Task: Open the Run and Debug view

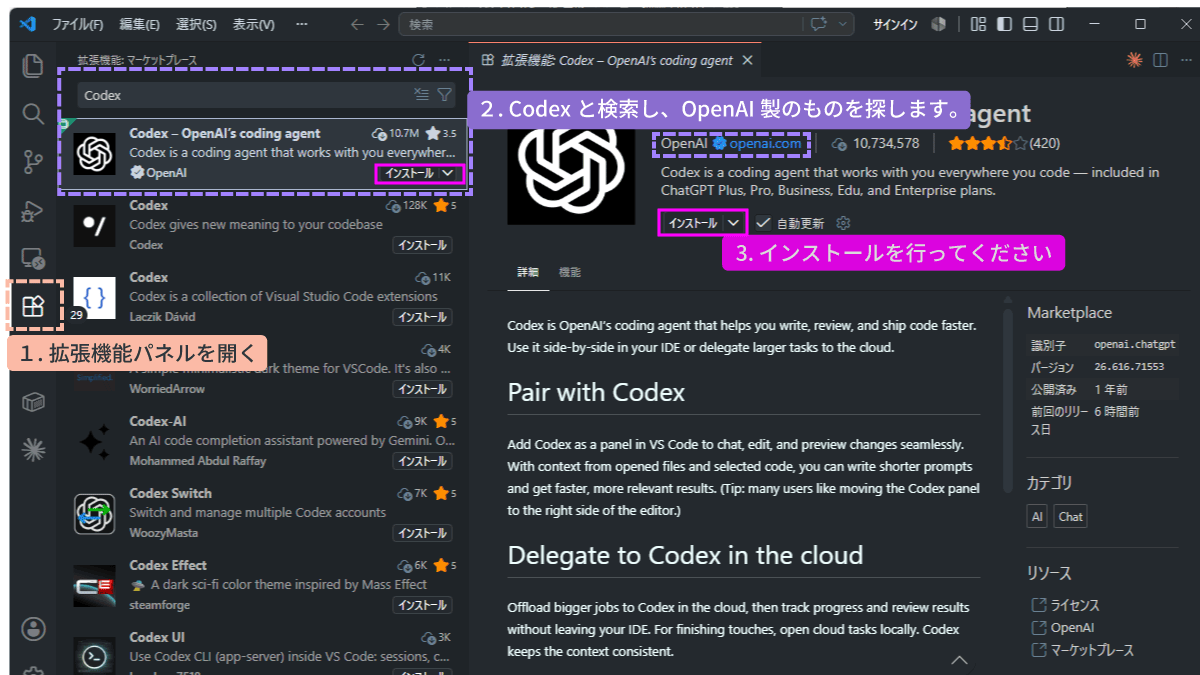Action: click(x=33, y=210)
